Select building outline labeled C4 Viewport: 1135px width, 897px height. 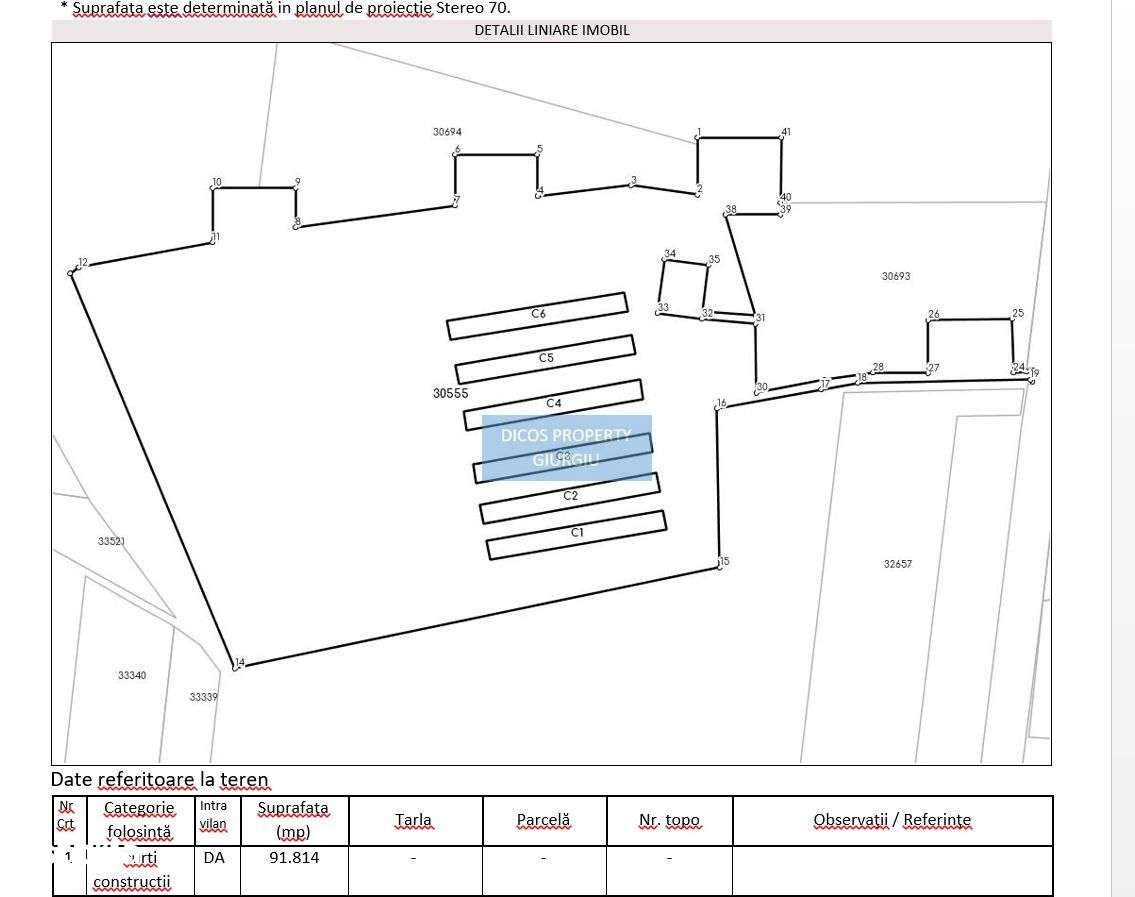click(x=553, y=404)
